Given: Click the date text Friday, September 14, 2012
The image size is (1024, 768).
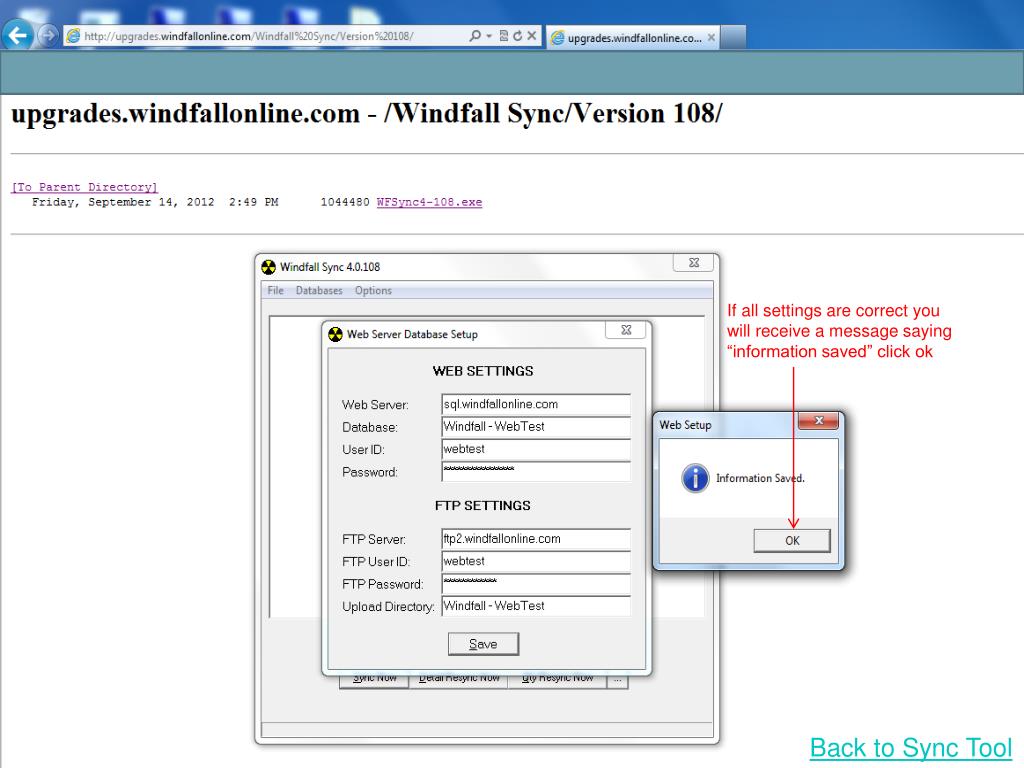Looking at the screenshot, I should (x=123, y=202).
